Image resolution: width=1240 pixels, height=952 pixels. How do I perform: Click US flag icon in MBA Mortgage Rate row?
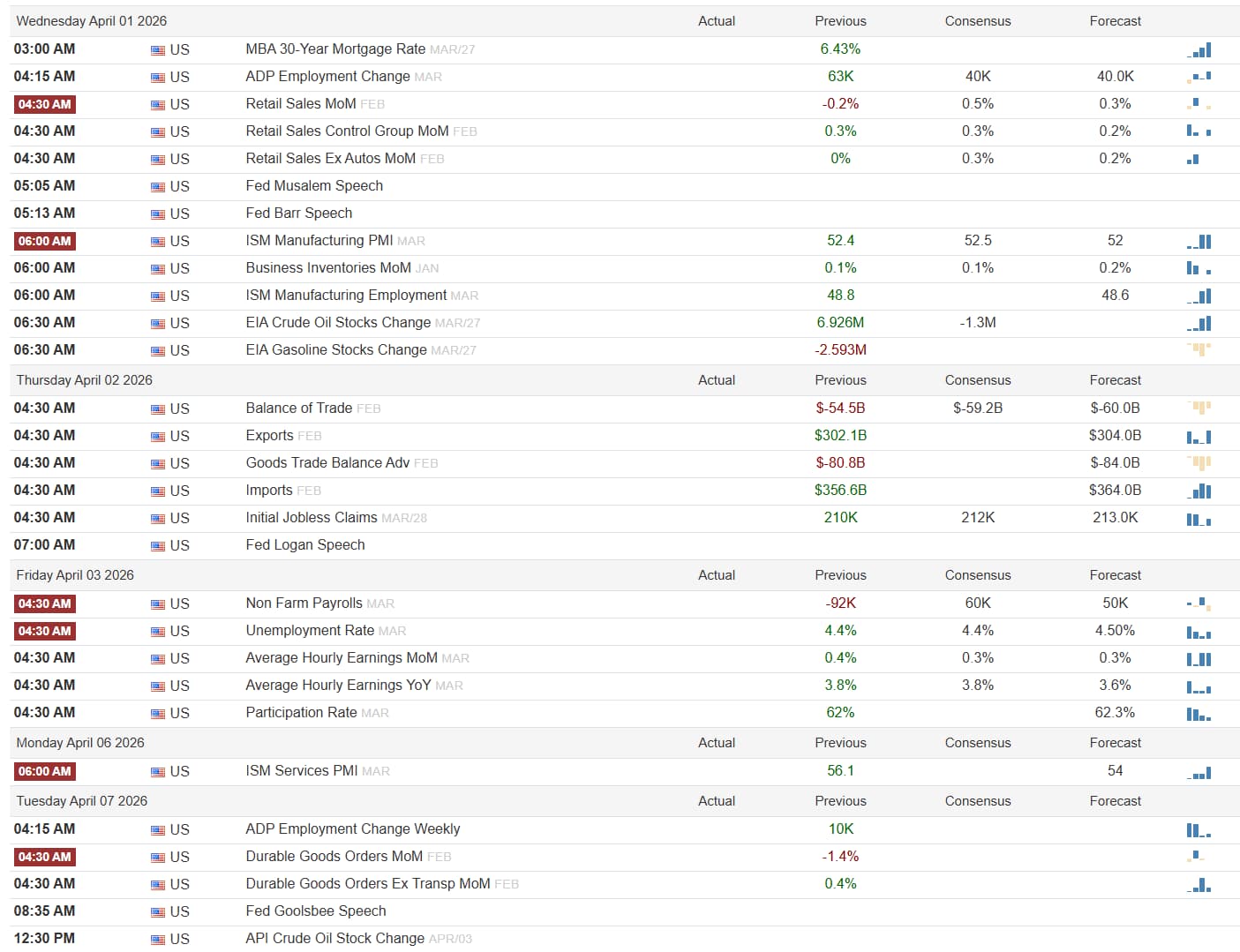point(158,50)
